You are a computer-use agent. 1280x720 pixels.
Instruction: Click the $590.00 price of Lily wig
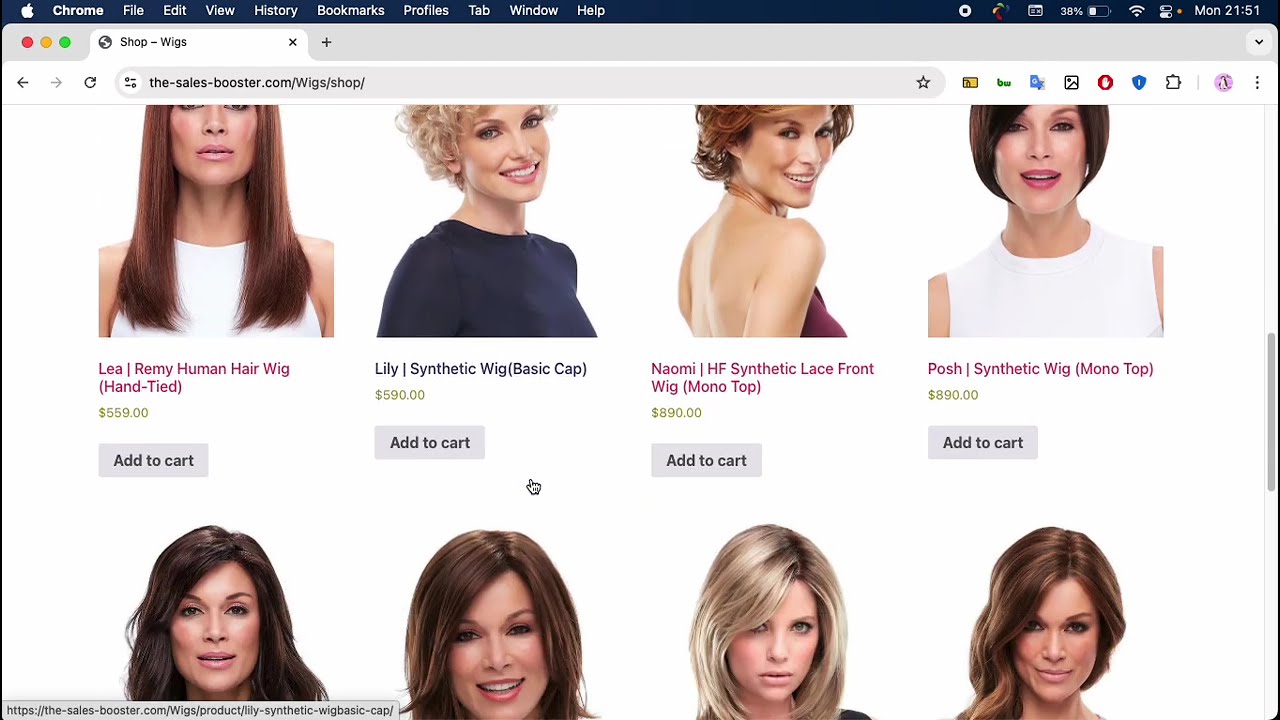pyautogui.click(x=400, y=395)
